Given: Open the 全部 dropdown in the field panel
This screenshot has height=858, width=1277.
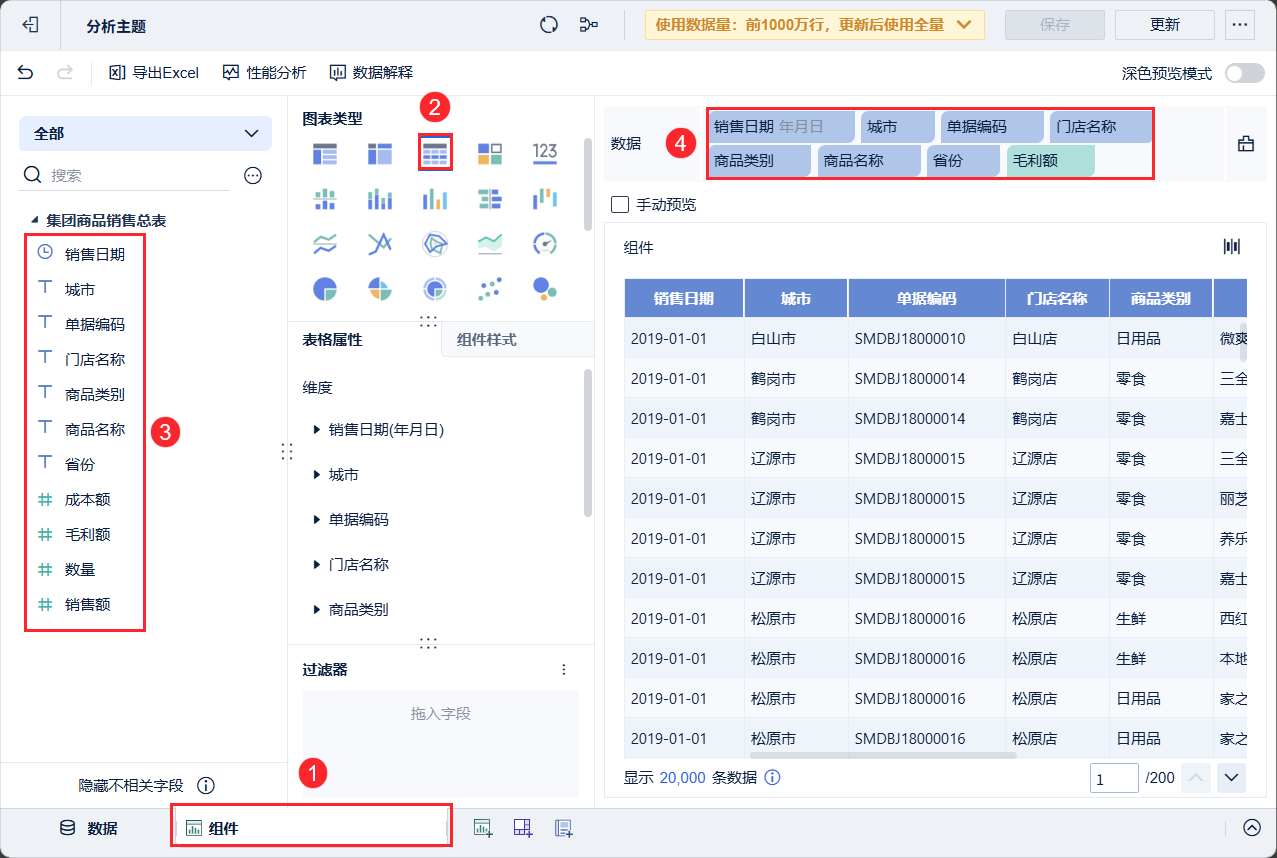Looking at the screenshot, I should [145, 133].
